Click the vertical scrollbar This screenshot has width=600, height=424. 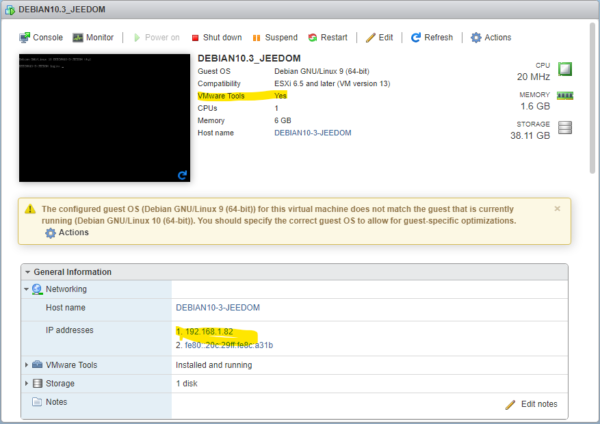(592, 99)
